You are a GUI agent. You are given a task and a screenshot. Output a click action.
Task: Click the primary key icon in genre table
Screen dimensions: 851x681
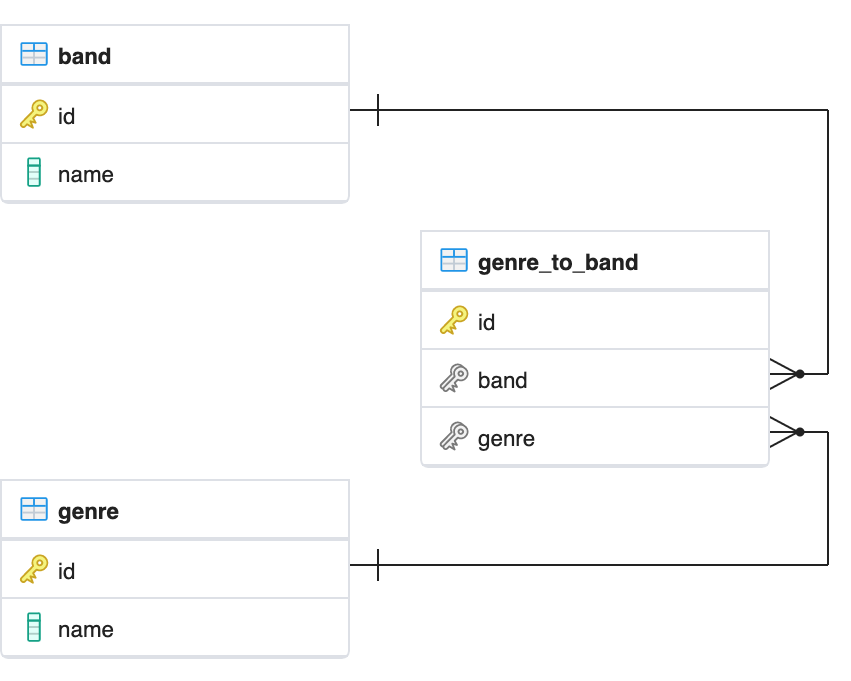click(34, 569)
